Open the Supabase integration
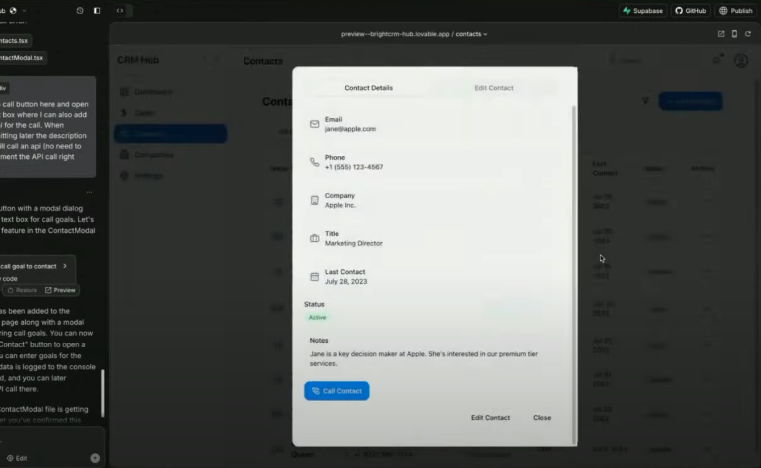The width and height of the screenshot is (761, 468). coord(643,10)
